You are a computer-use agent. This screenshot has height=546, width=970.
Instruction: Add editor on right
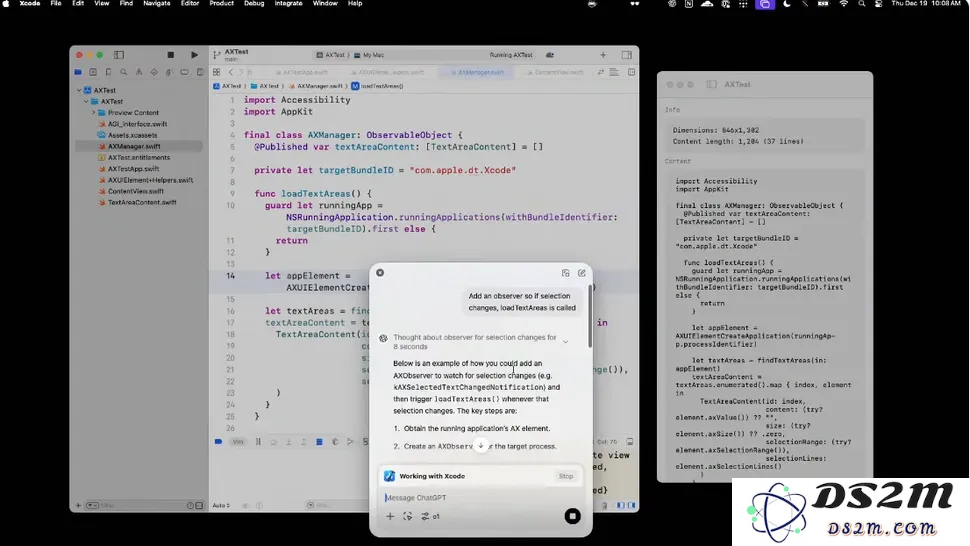click(x=632, y=72)
